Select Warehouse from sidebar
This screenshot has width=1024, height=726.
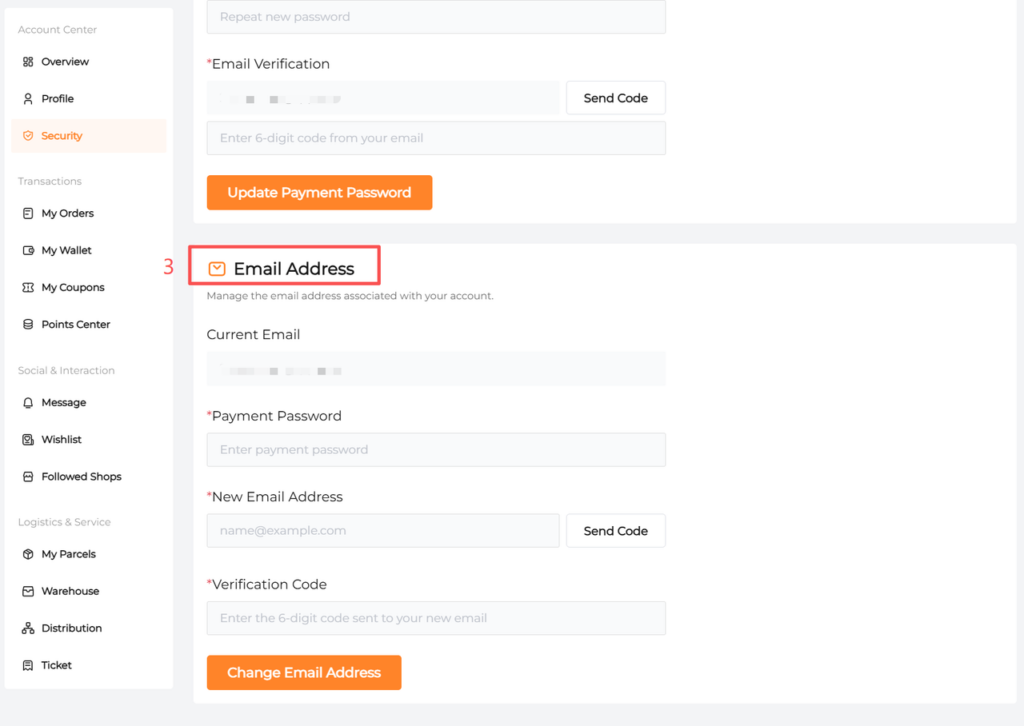point(70,592)
